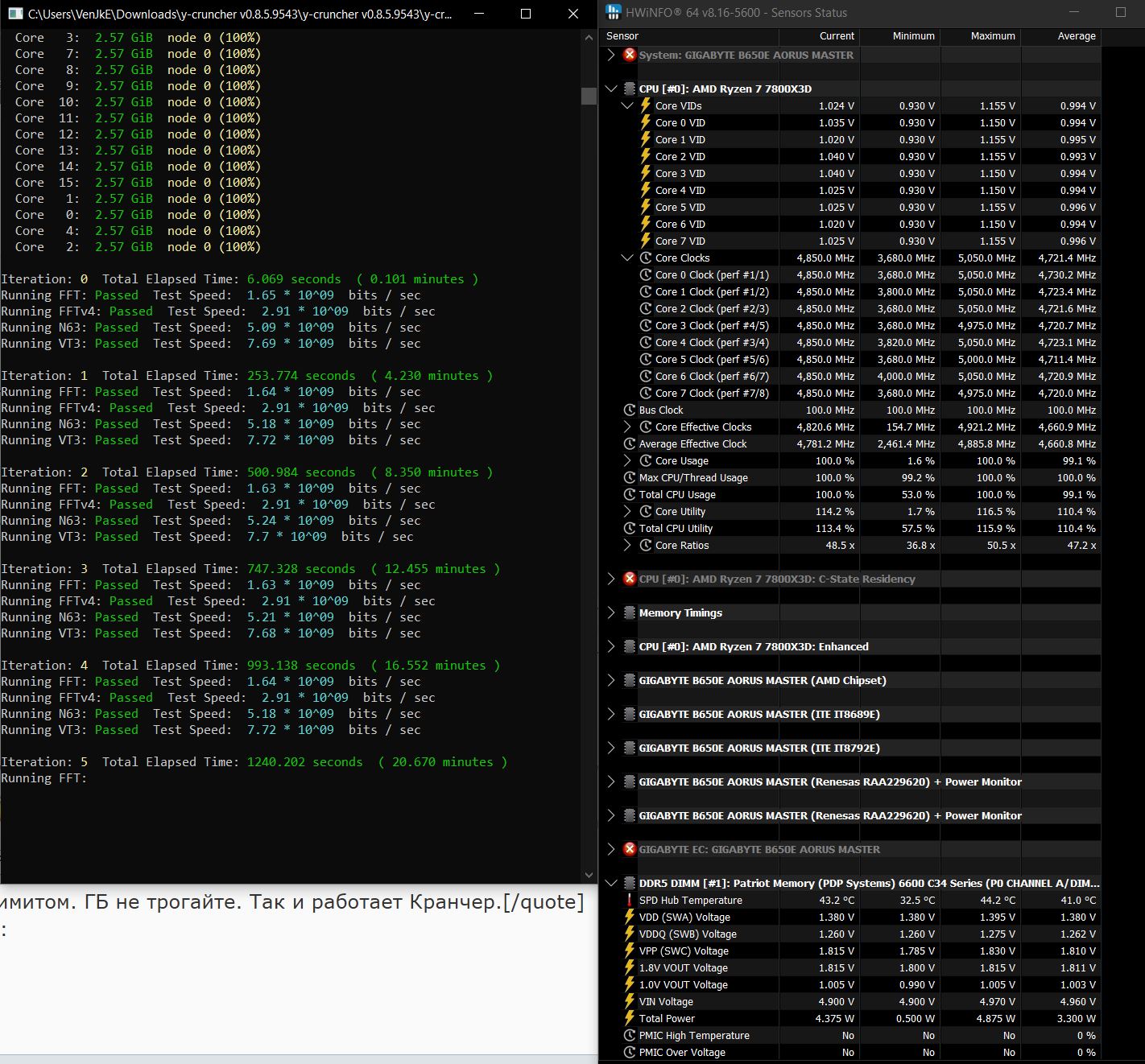Expand the Core Effective Clocks row
The height and width of the screenshot is (1064, 1145).
tap(627, 427)
